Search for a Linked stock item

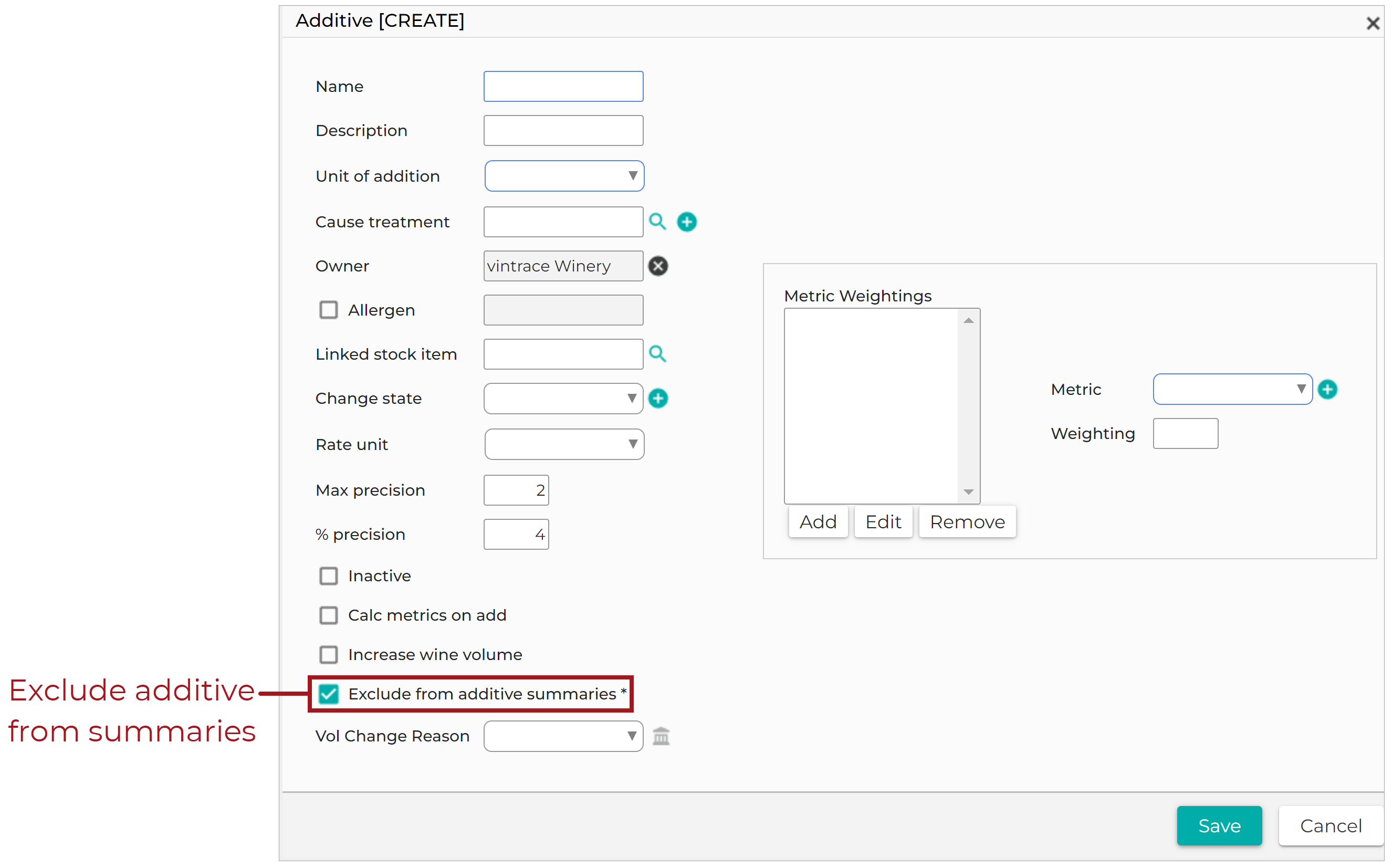pos(657,353)
